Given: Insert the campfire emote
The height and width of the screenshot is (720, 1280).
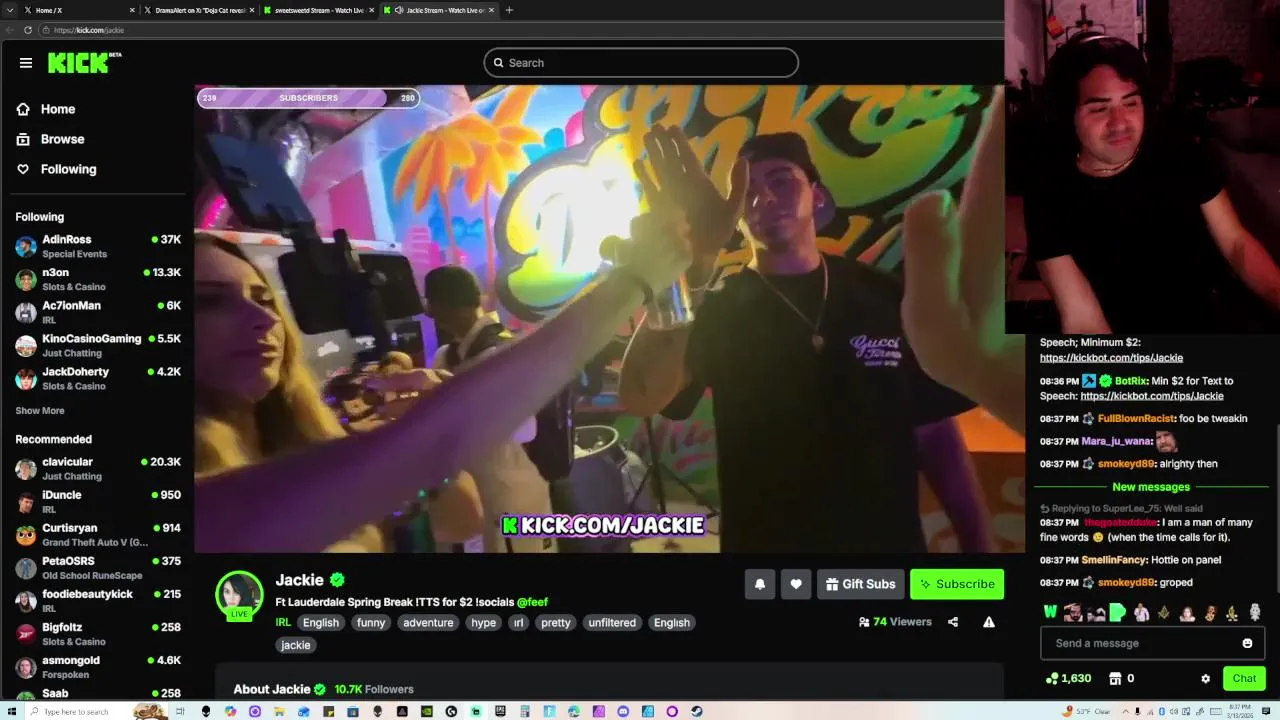Looking at the screenshot, I should (1232, 612).
